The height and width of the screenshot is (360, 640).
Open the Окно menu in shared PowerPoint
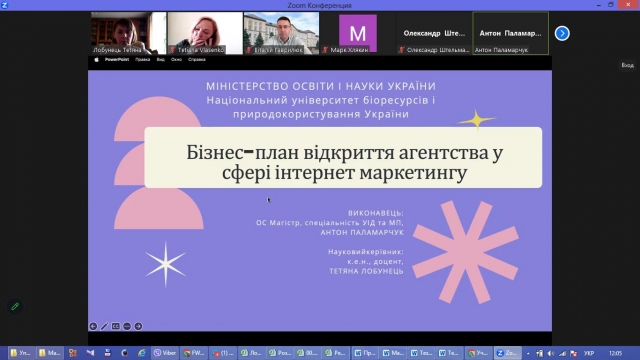pyautogui.click(x=176, y=60)
